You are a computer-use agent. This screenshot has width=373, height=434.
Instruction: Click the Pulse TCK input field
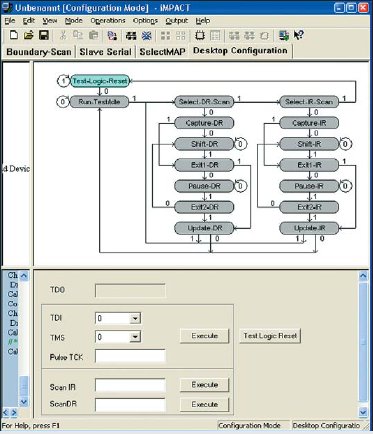[x=130, y=356]
